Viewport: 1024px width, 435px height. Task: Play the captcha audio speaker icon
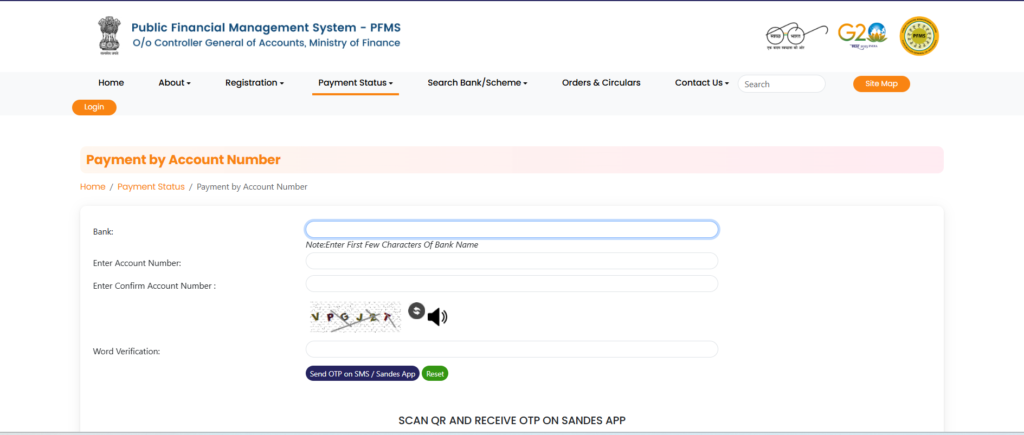[x=437, y=317]
